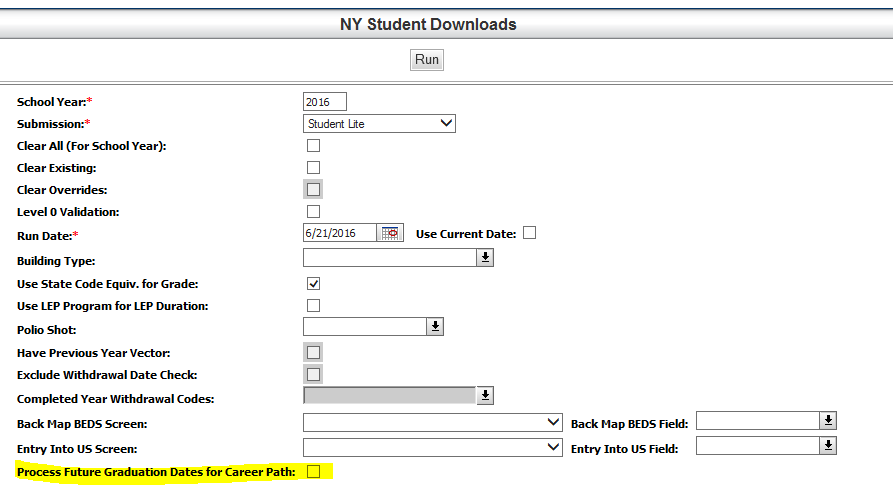The width and height of the screenshot is (896, 486).
Task: Click Building Type lookup arrow icon
Action: coord(485,258)
